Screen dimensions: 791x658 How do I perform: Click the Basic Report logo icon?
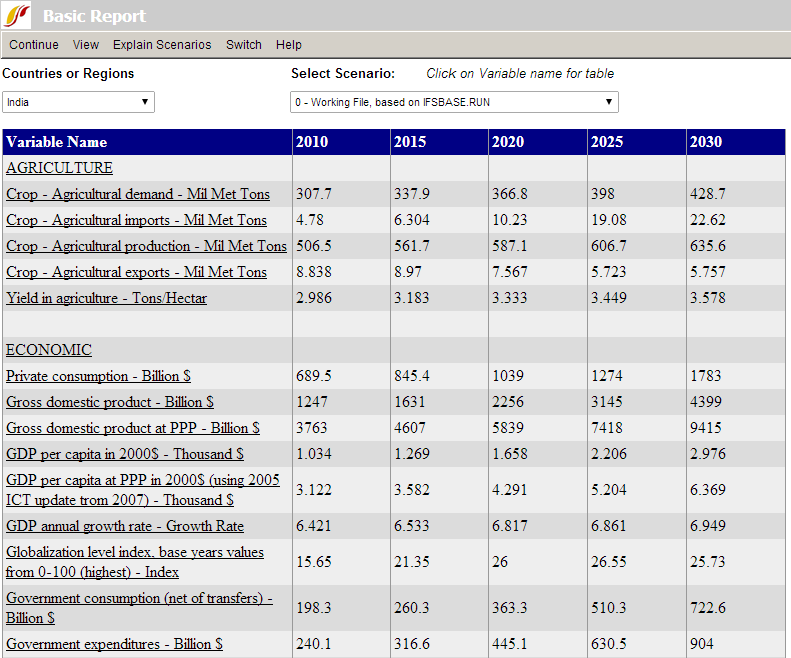[x=19, y=16]
